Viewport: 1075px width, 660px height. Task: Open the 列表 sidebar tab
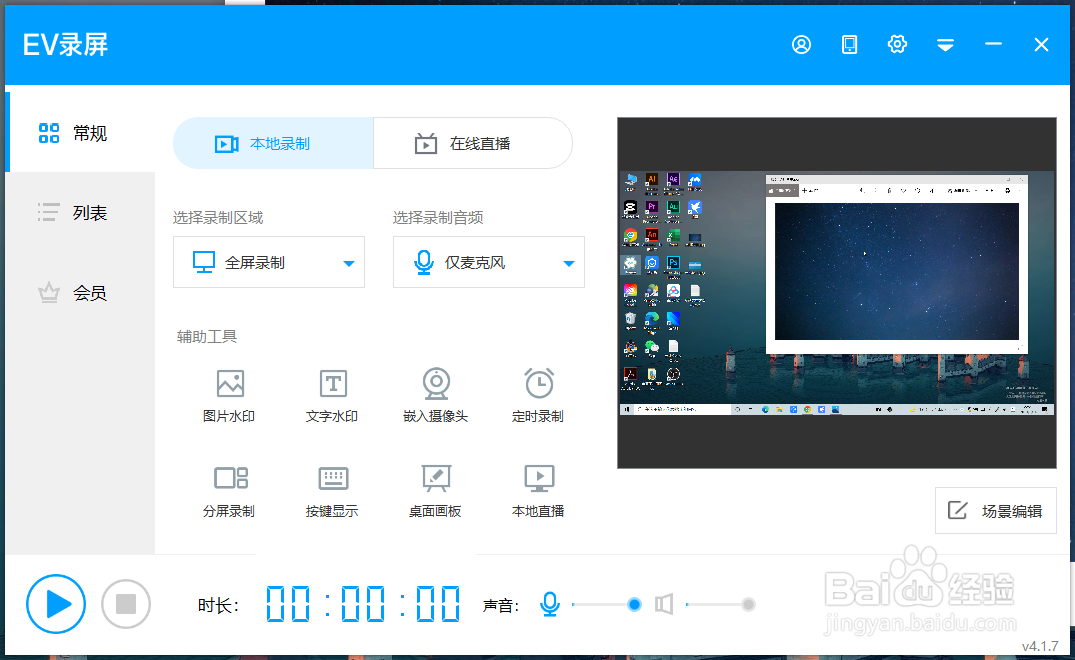click(80, 212)
